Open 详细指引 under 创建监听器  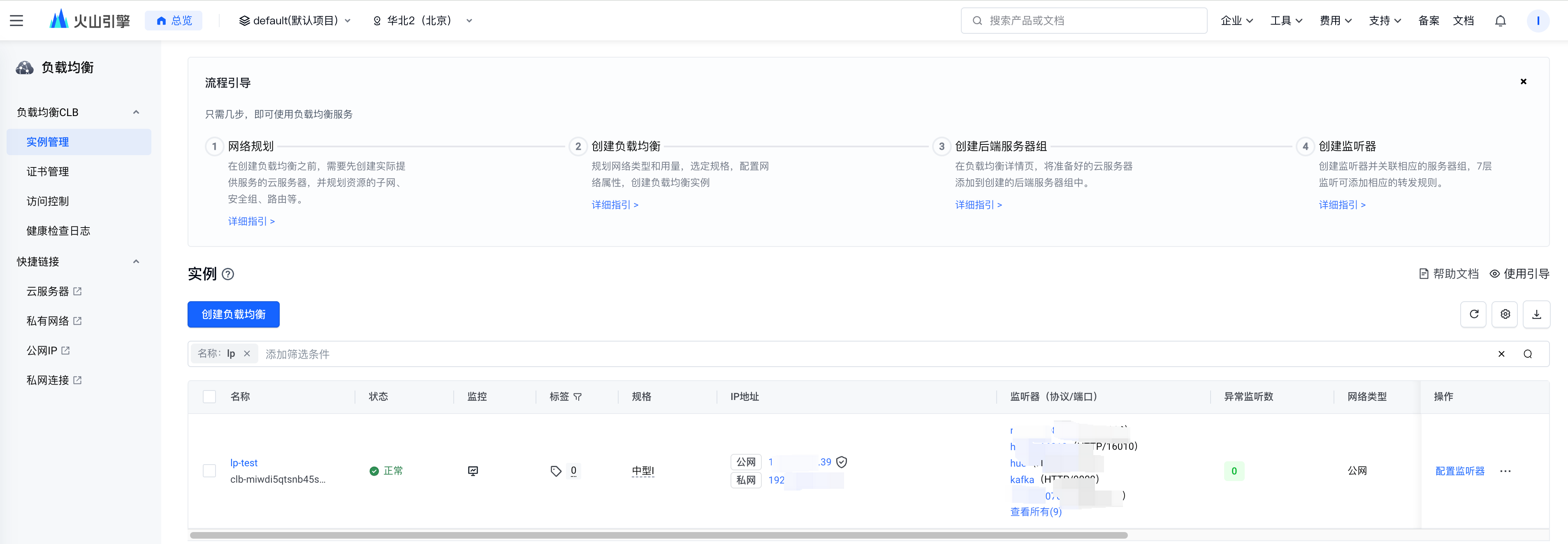(1342, 205)
